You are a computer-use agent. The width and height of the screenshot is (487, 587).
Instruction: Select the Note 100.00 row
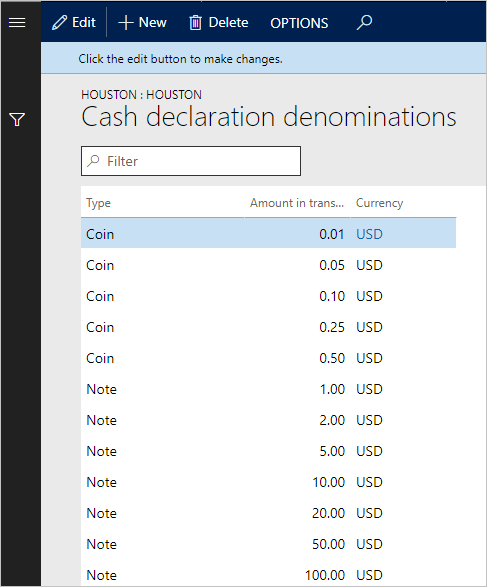click(x=268, y=575)
